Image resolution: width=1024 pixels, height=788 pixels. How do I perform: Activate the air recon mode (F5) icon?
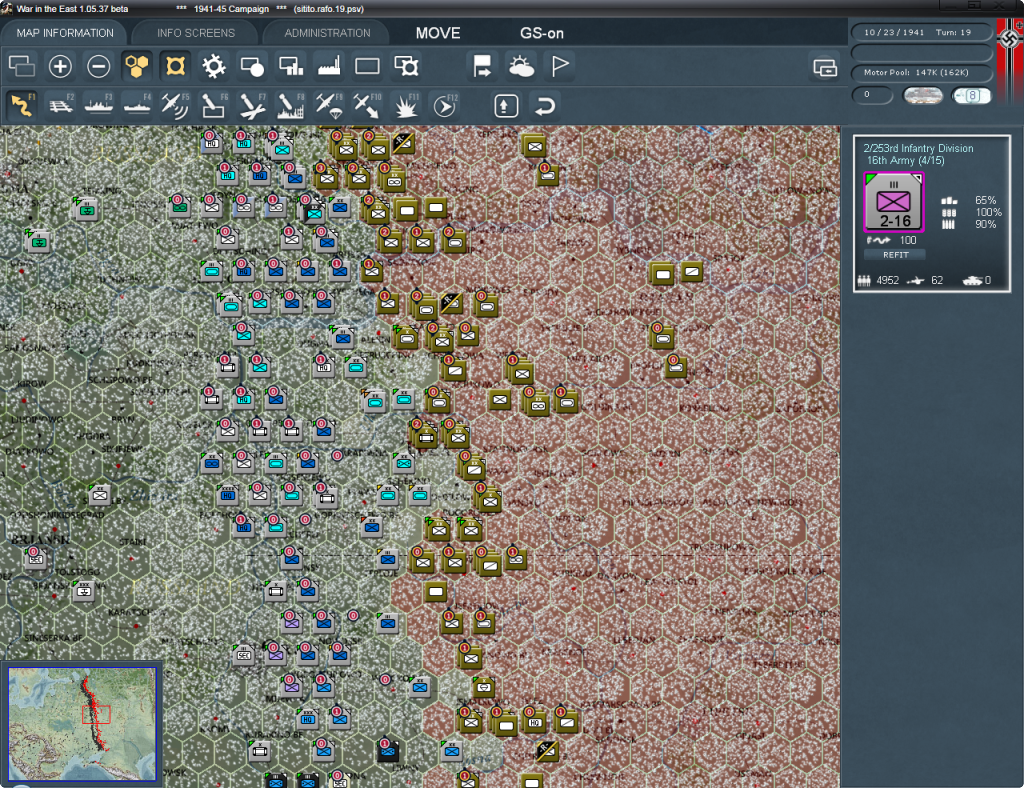tap(175, 105)
